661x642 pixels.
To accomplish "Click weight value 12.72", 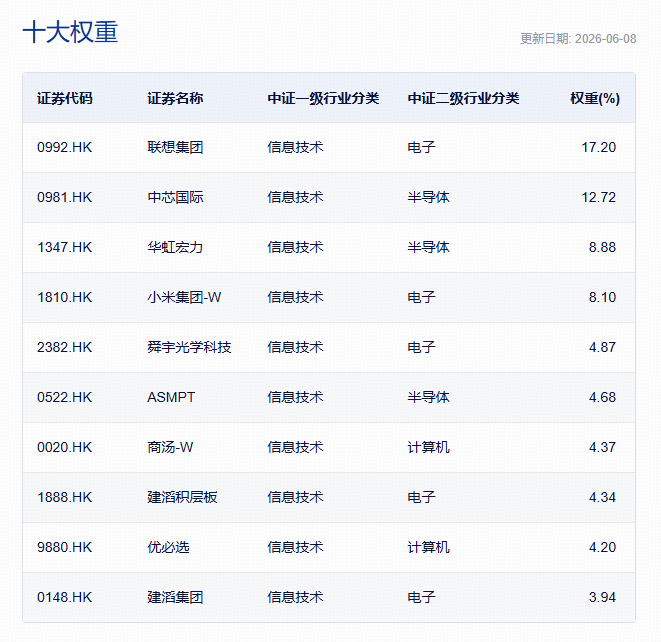I will pyautogui.click(x=599, y=197).
